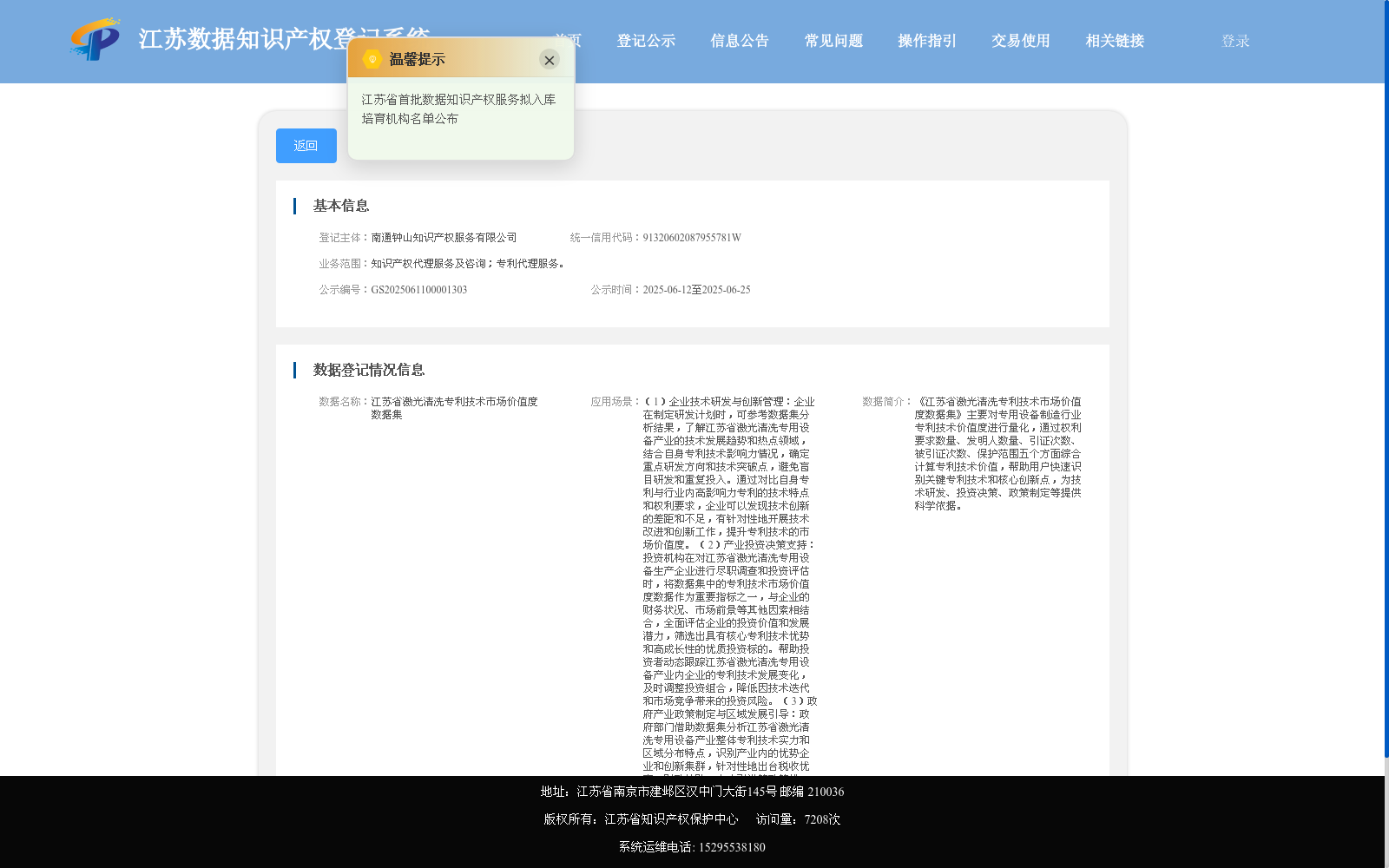Viewport: 1389px width, 868px height.
Task: Click the footer 版权所有 江苏省知识产权保护中心 text
Action: pos(641,819)
